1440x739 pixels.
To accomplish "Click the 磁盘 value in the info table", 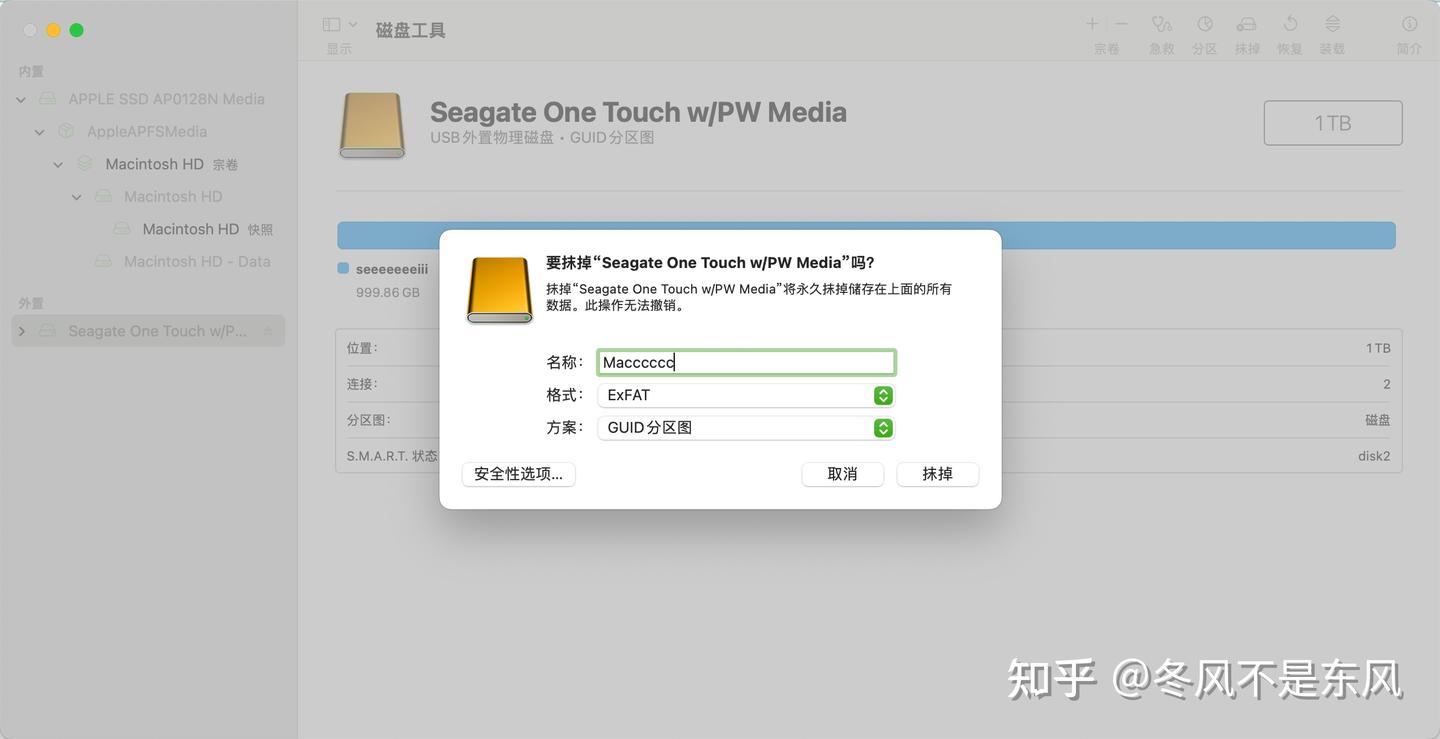I will tap(1378, 420).
